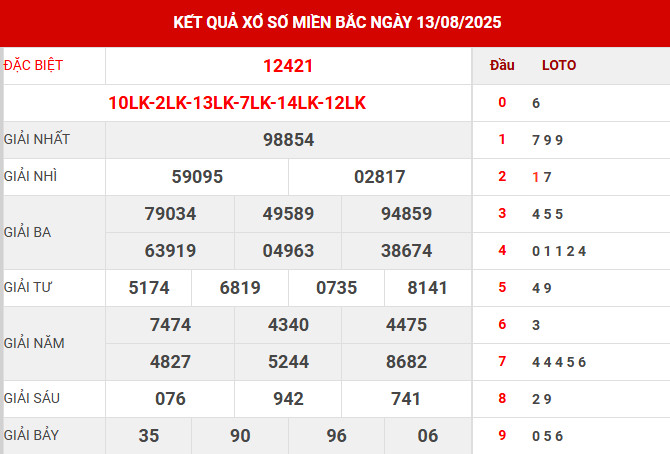Click loto results 0 1 1 2 4
The height and width of the screenshot is (454, 670).
[559, 251]
